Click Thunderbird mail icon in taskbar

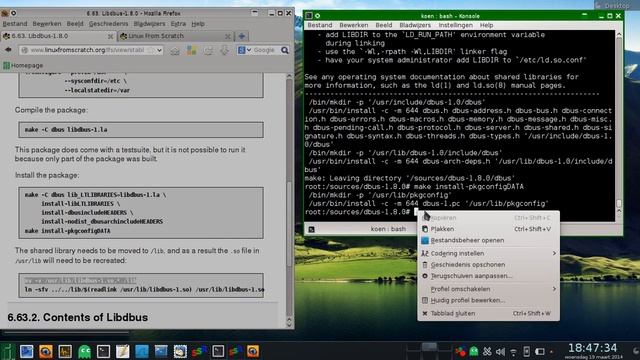(x=180, y=351)
